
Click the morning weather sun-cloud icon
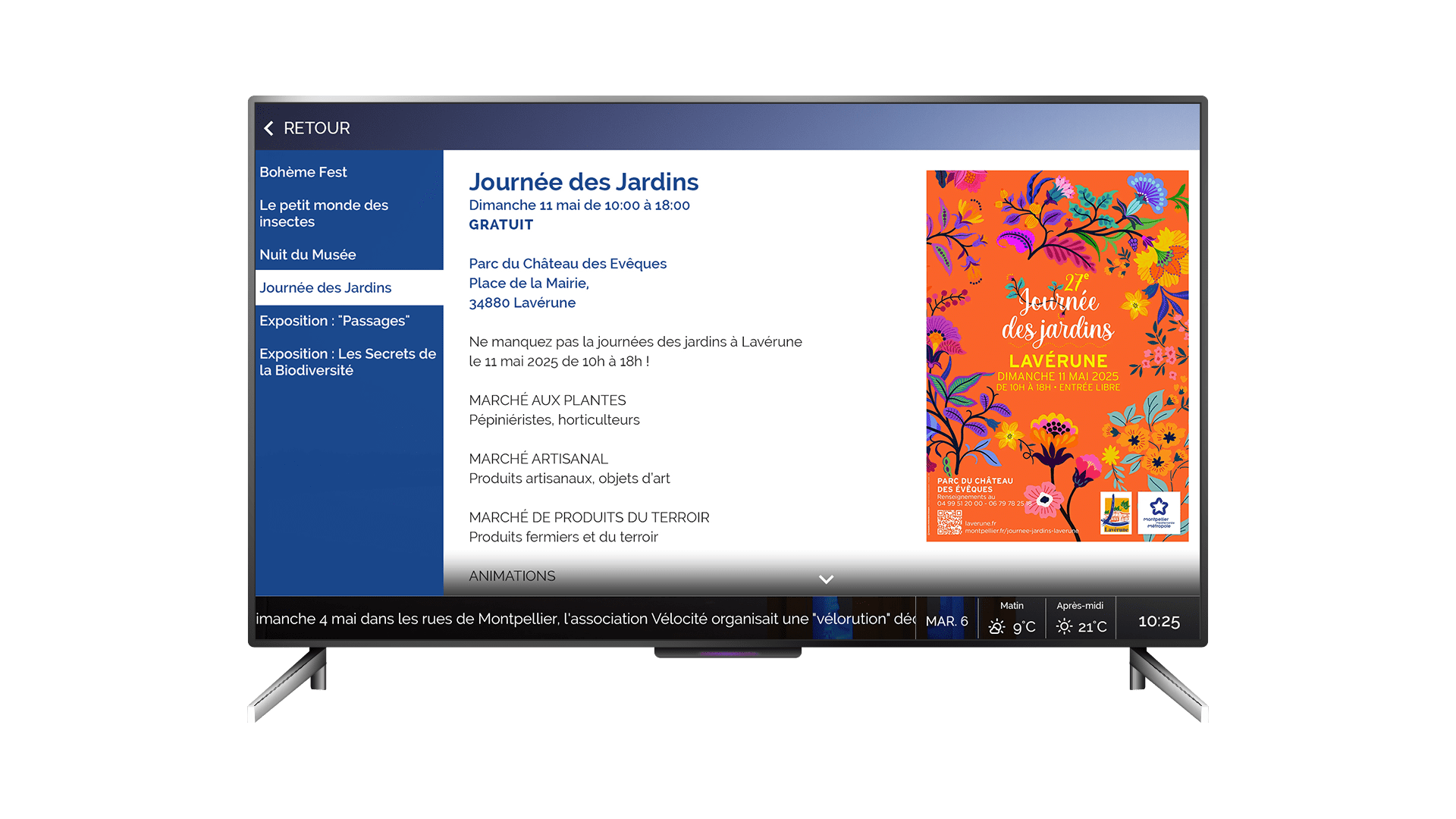click(x=997, y=627)
